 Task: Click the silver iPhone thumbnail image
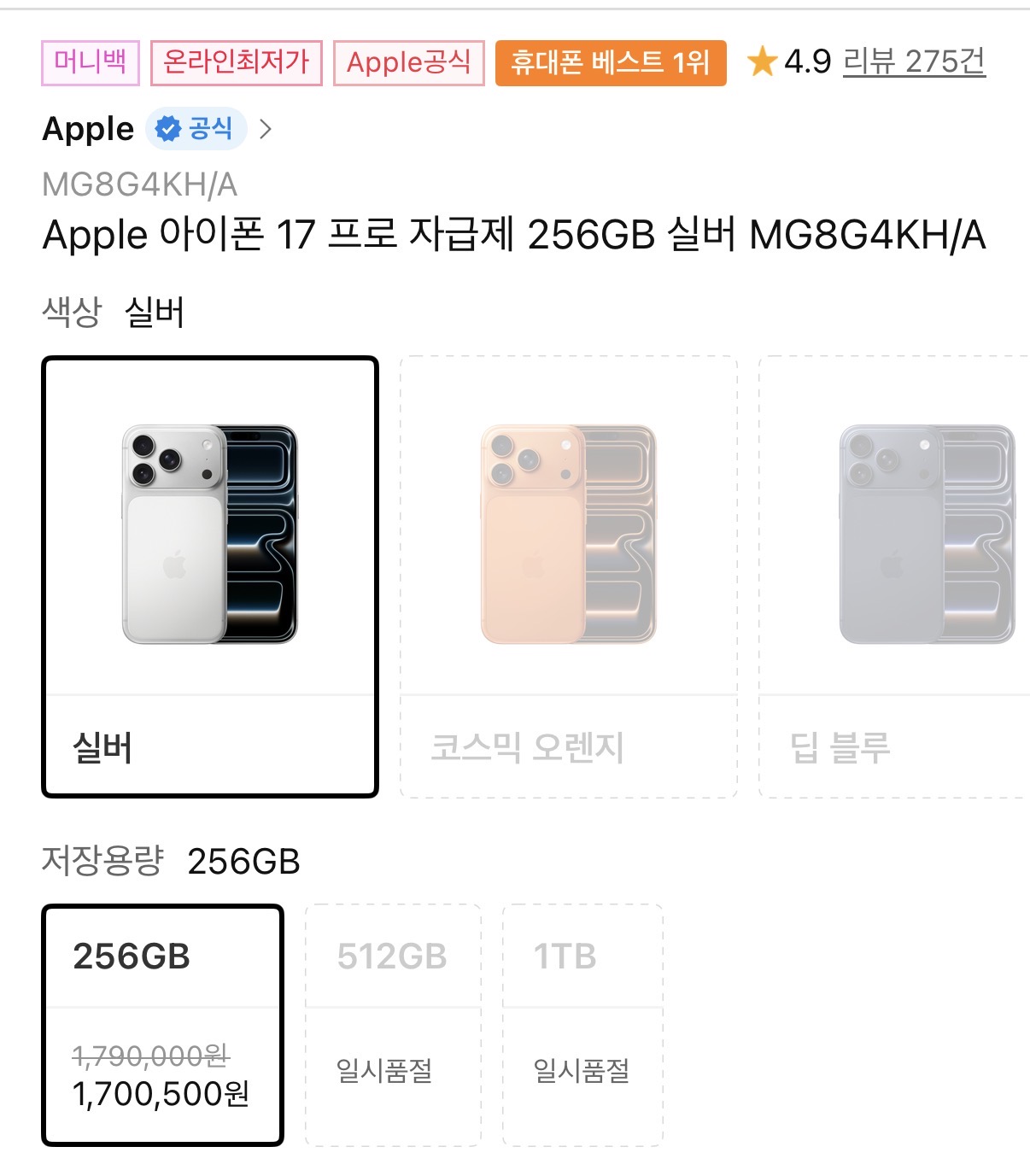click(210, 534)
